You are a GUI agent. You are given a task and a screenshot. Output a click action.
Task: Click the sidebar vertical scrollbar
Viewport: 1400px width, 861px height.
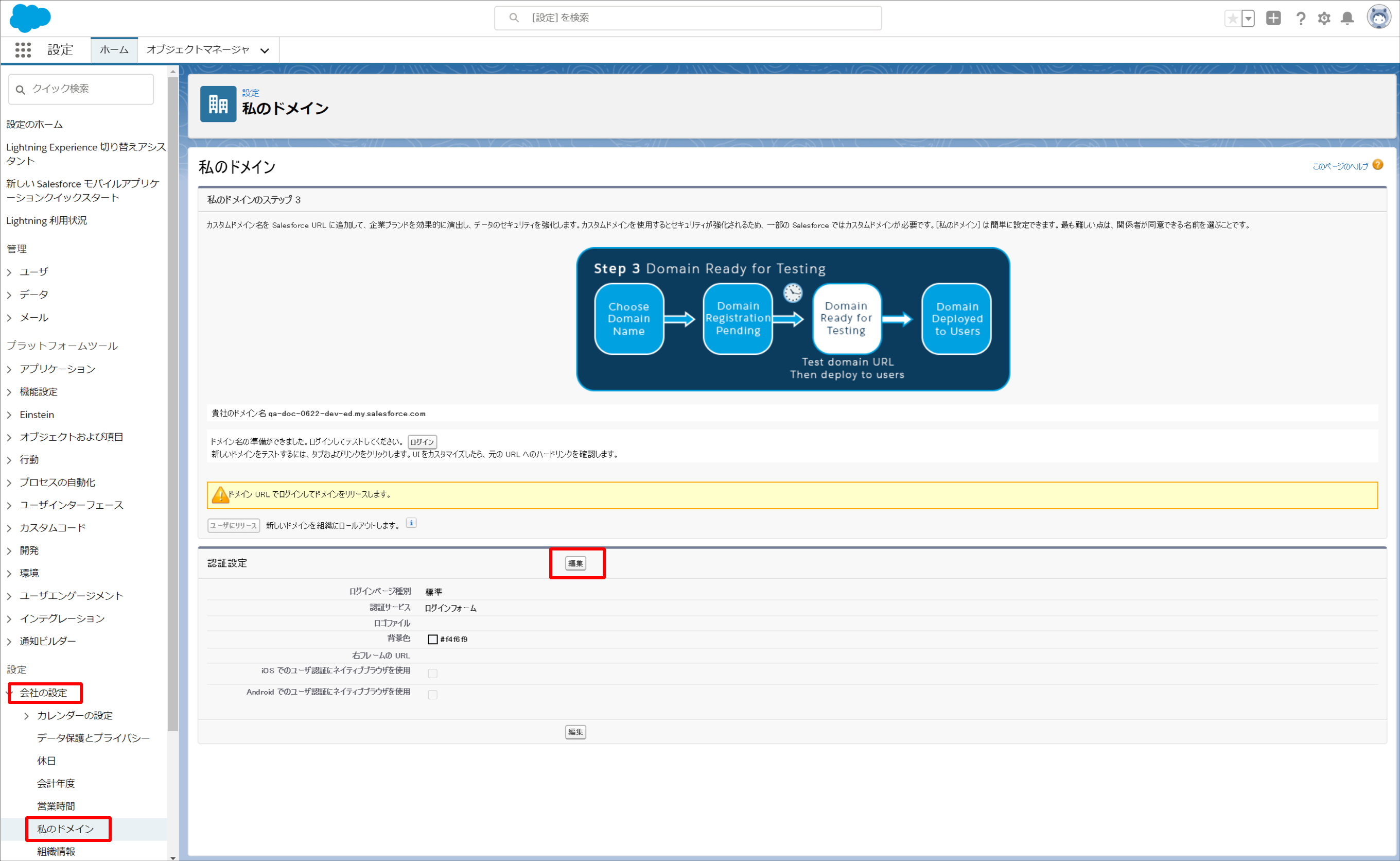[173, 404]
